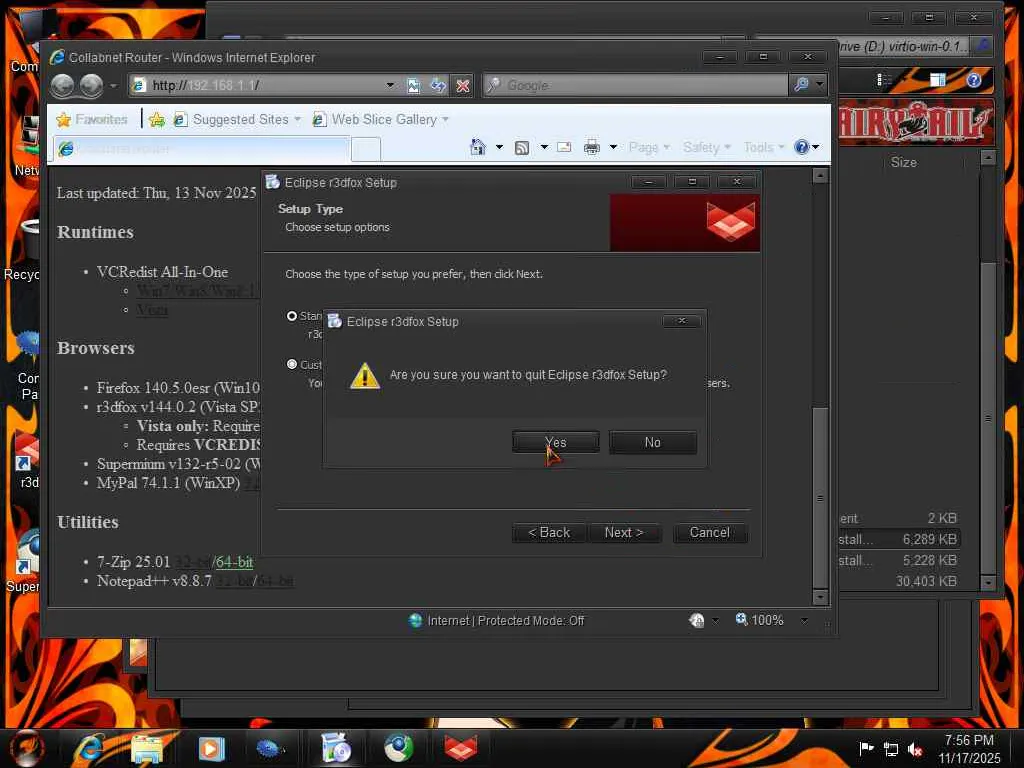Open Explorer window help question icon
Viewport: 1024px width, 768px height.
[x=974, y=80]
